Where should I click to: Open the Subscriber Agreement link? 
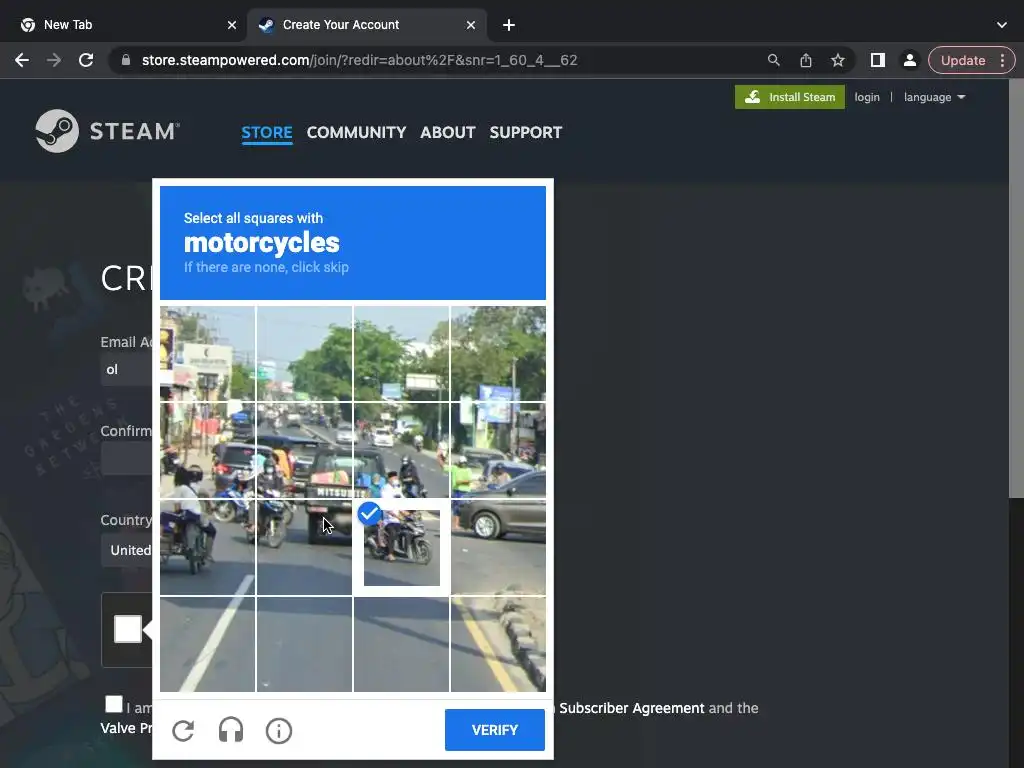(632, 708)
